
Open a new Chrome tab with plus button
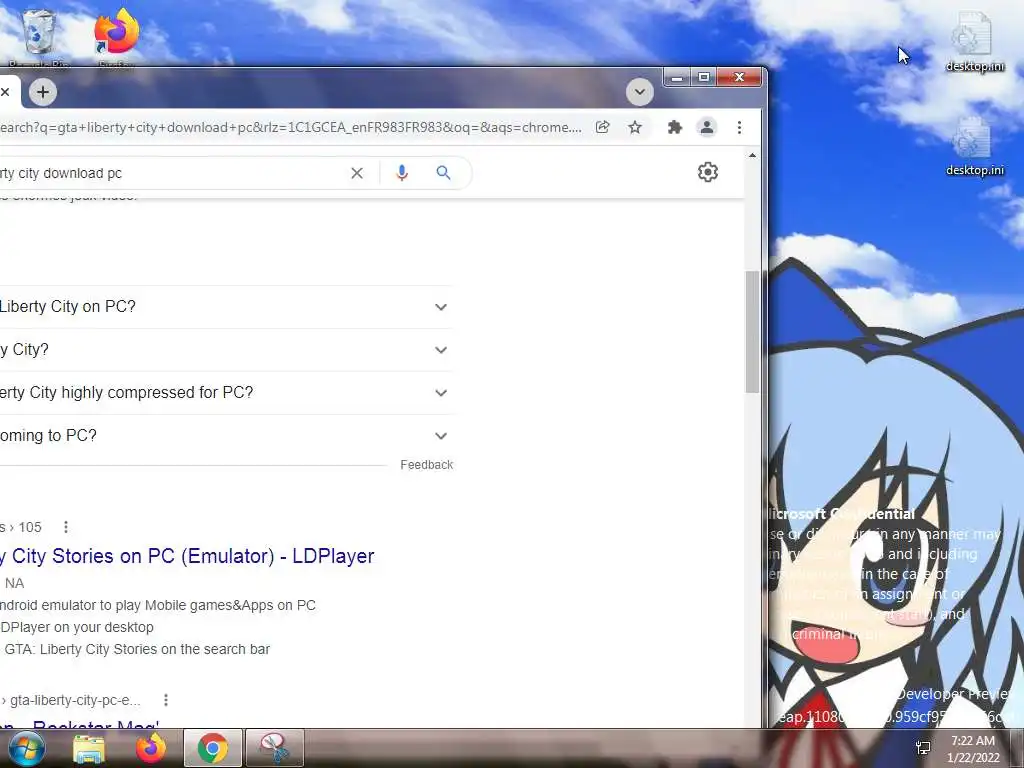pos(43,92)
